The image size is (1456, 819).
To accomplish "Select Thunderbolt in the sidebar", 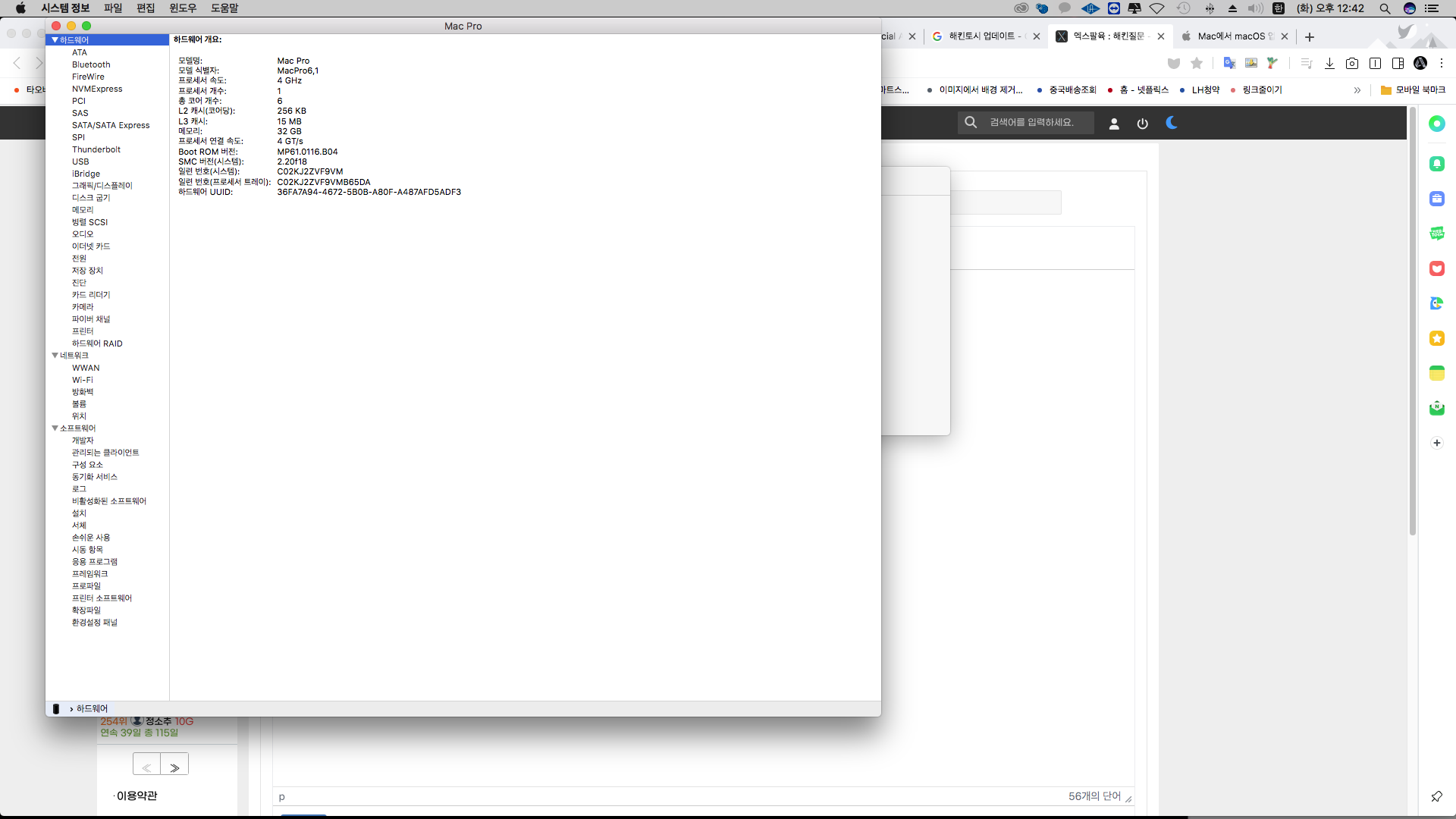I will [x=96, y=149].
